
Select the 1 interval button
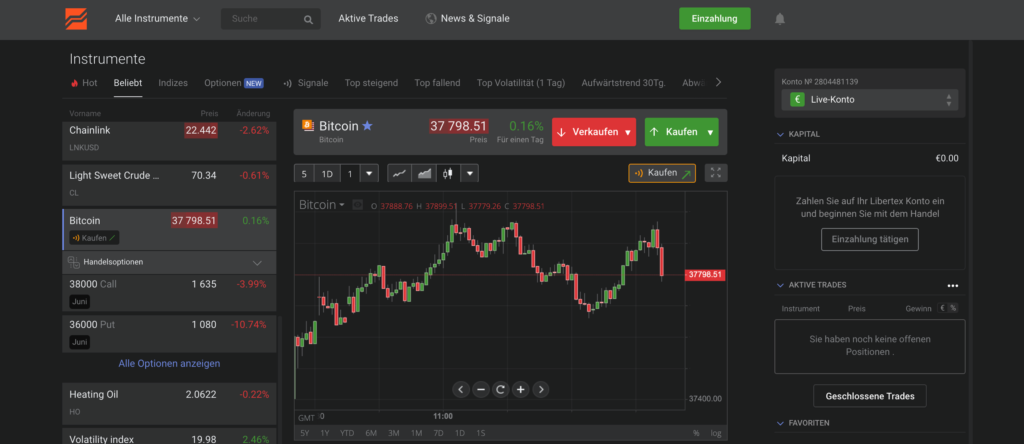350,174
